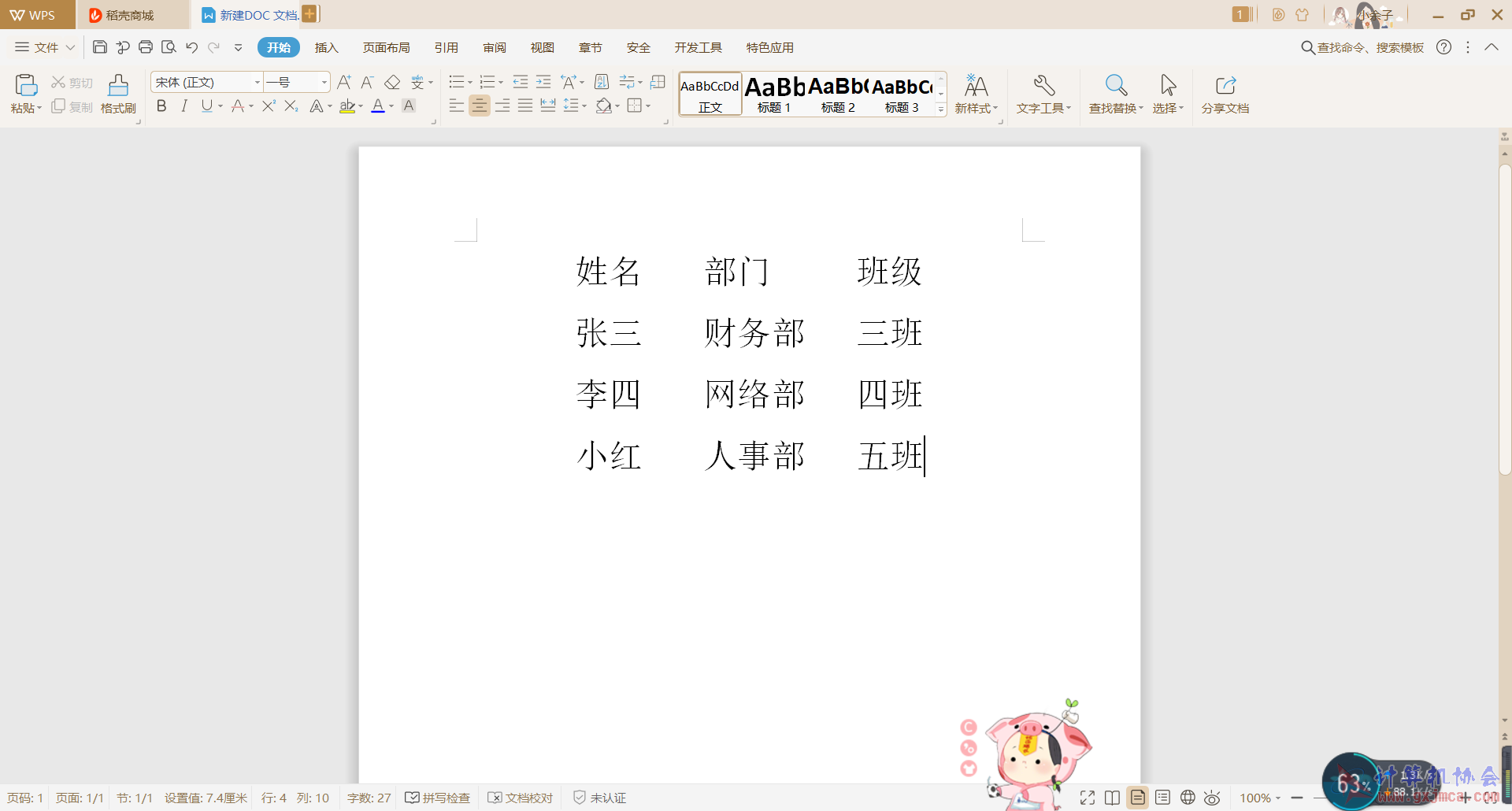Increase paragraph indent
Viewport: 1512px width, 811px height.
point(543,82)
